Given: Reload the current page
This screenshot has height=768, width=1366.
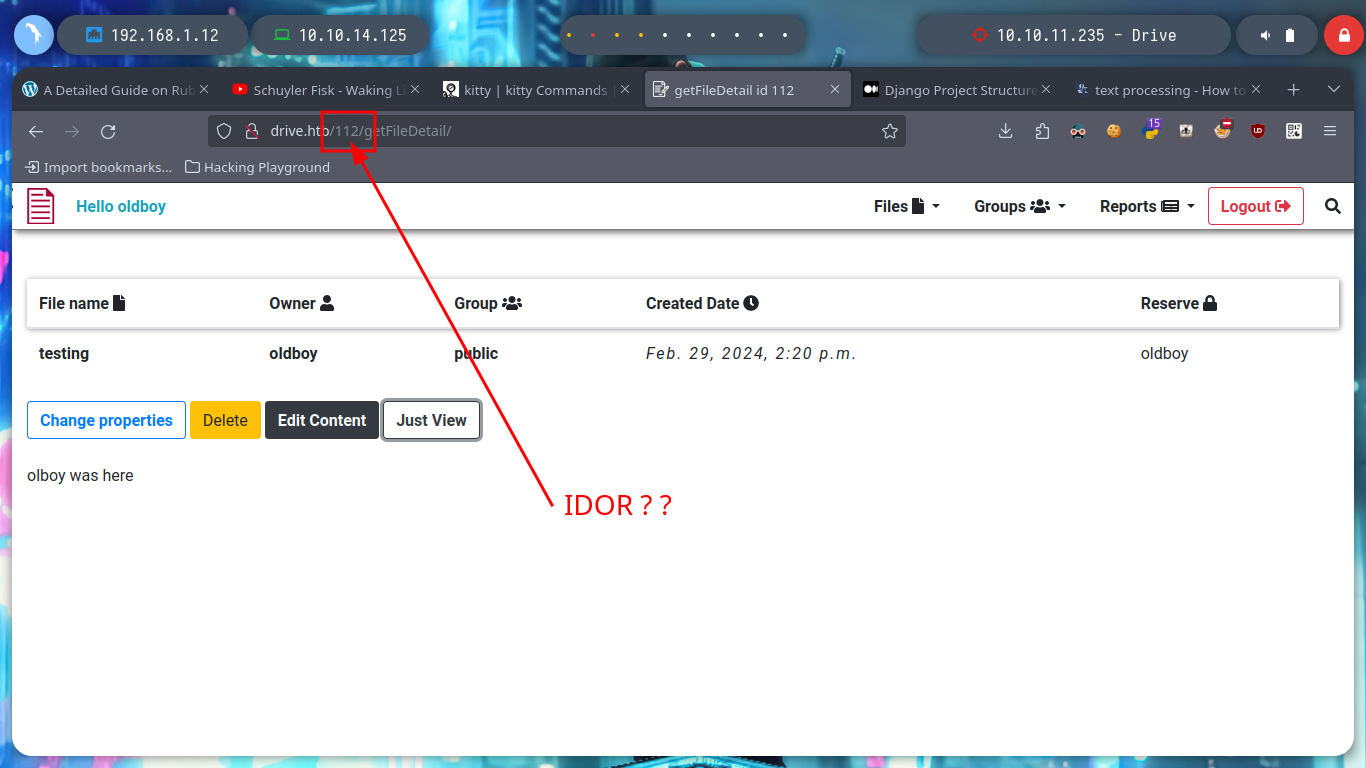Looking at the screenshot, I should (x=108, y=131).
